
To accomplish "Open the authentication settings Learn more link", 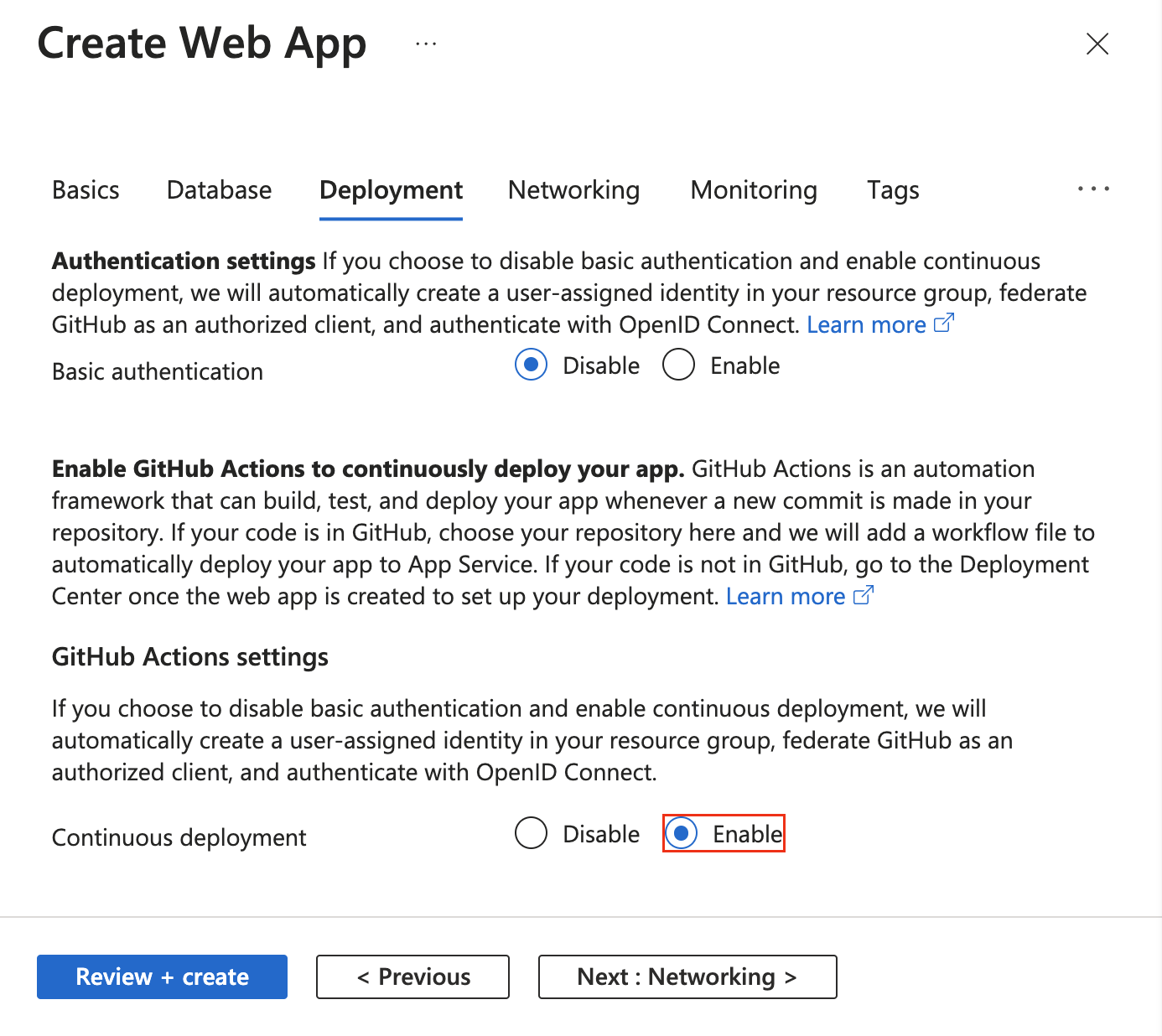I will (866, 324).
